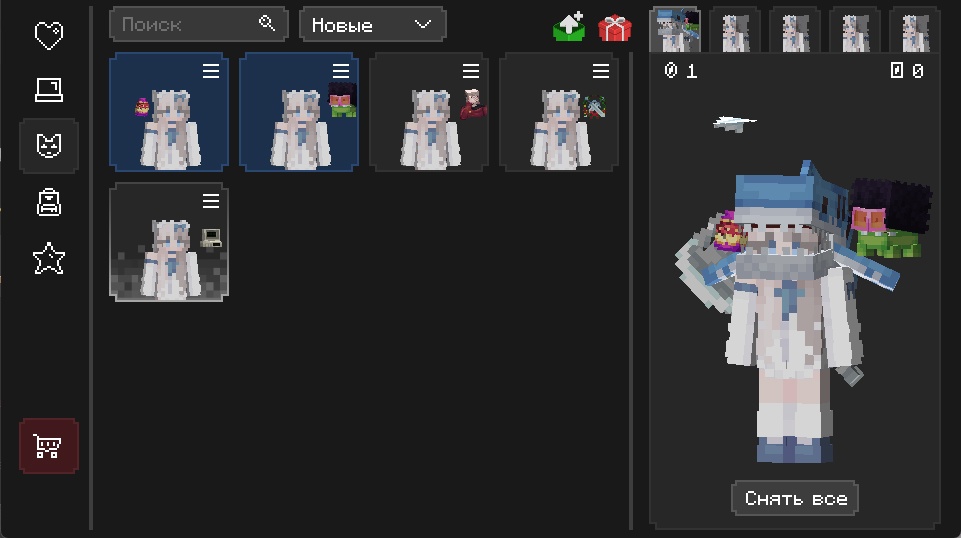Open menu of the crossed swords card
The image size is (961, 538).
click(x=601, y=71)
